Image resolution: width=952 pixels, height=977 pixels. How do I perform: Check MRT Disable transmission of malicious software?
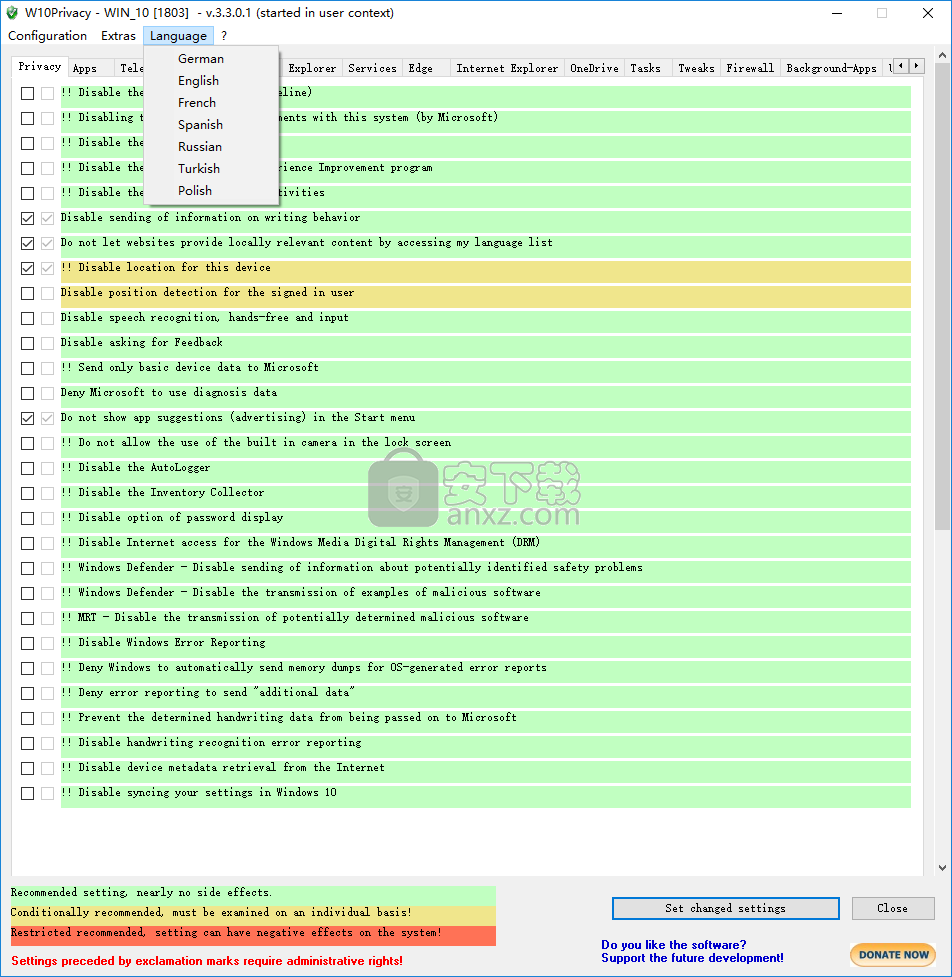27,618
